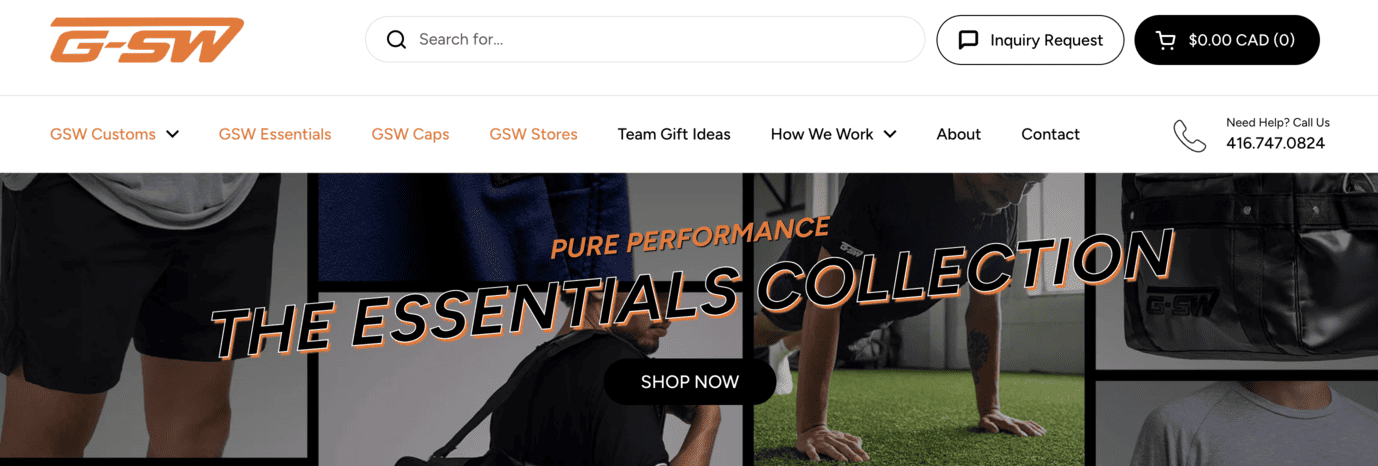Click the Inquiry Request button
Image resolution: width=1378 pixels, height=466 pixels.
click(x=1030, y=40)
